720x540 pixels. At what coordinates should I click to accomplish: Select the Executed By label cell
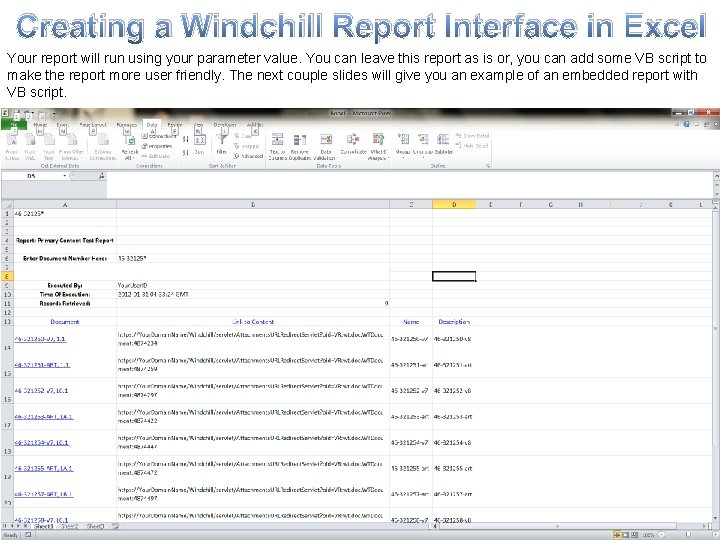65,285
